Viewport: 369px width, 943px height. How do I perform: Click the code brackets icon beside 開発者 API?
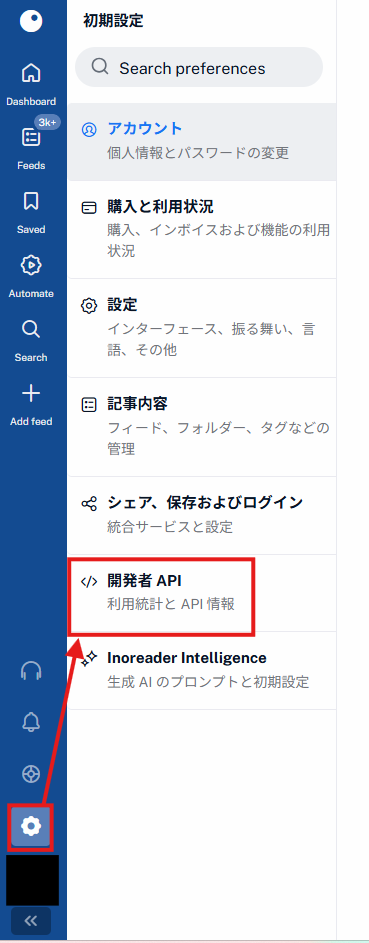[x=89, y=582]
